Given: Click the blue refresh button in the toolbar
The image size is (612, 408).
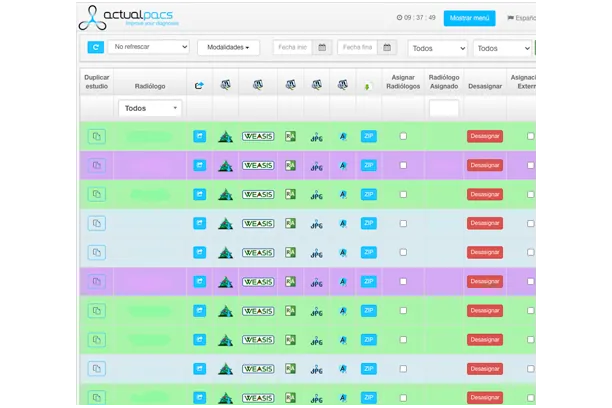Looking at the screenshot, I should pos(96,47).
